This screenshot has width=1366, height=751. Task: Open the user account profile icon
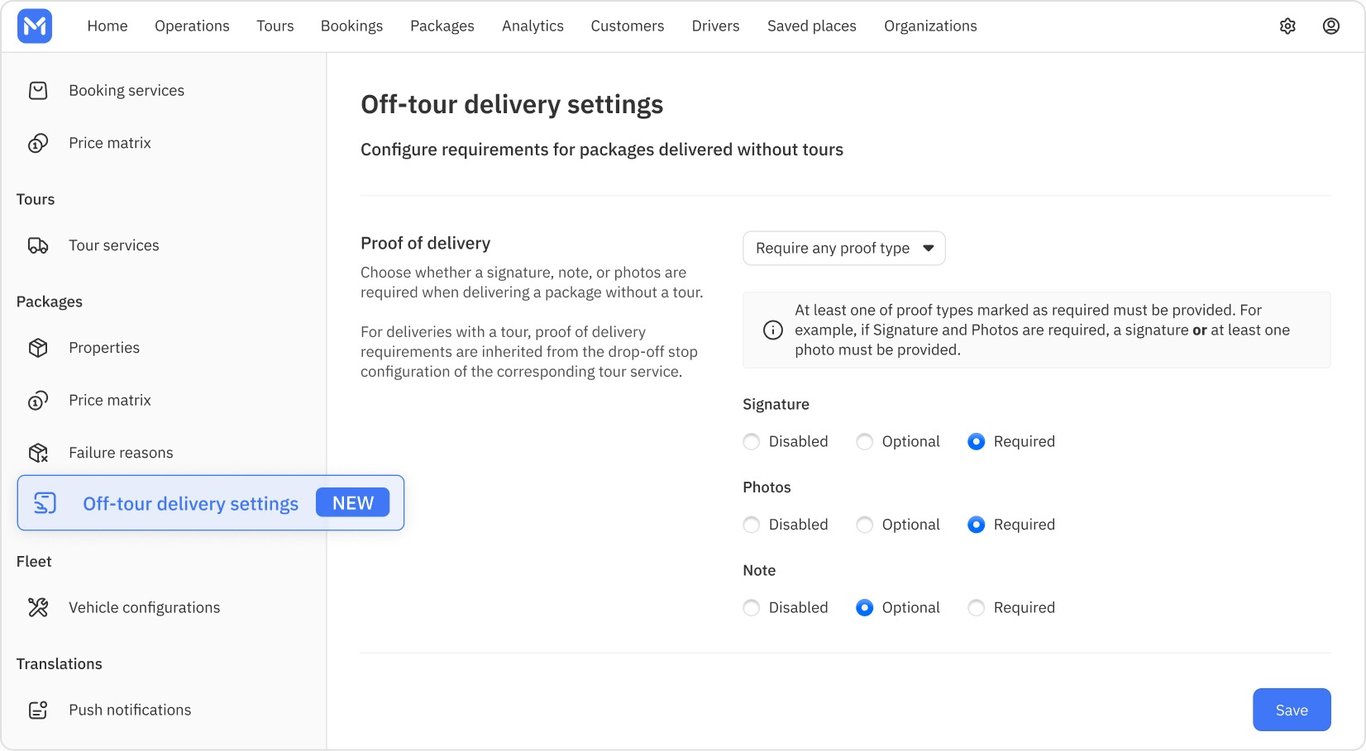pyautogui.click(x=1331, y=26)
